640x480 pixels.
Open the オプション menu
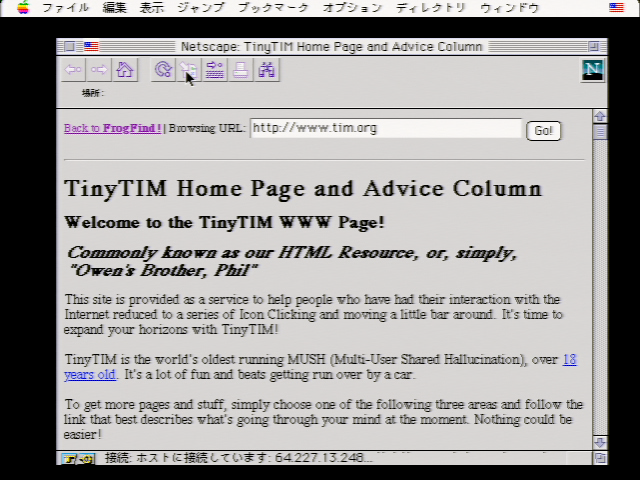pos(352,8)
